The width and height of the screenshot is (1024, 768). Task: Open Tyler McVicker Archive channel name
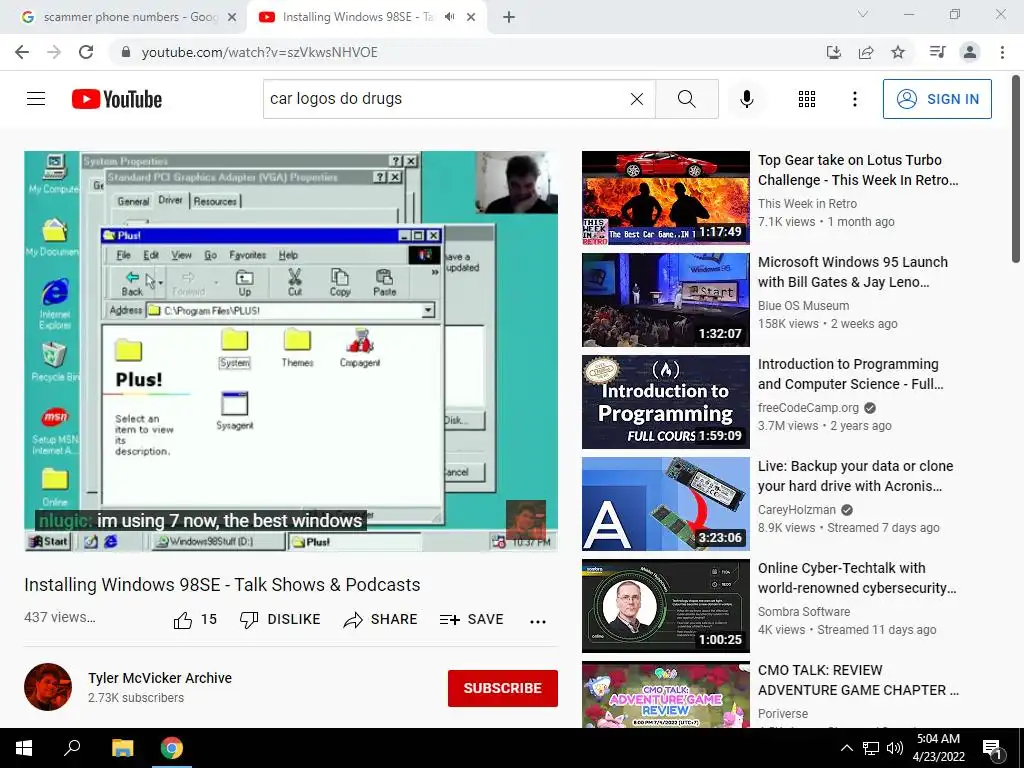click(x=160, y=678)
